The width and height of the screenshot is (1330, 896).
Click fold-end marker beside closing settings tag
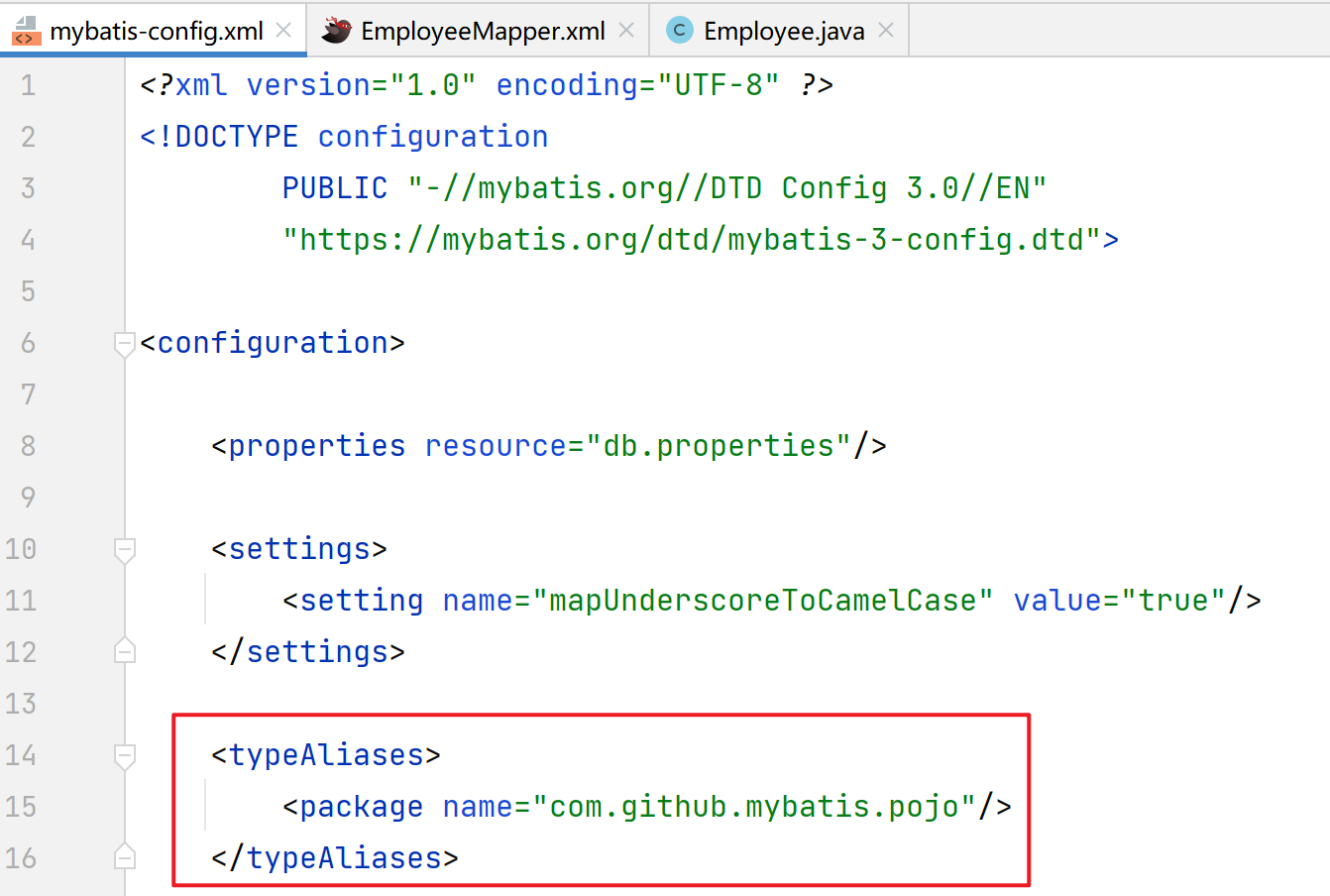[x=124, y=651]
